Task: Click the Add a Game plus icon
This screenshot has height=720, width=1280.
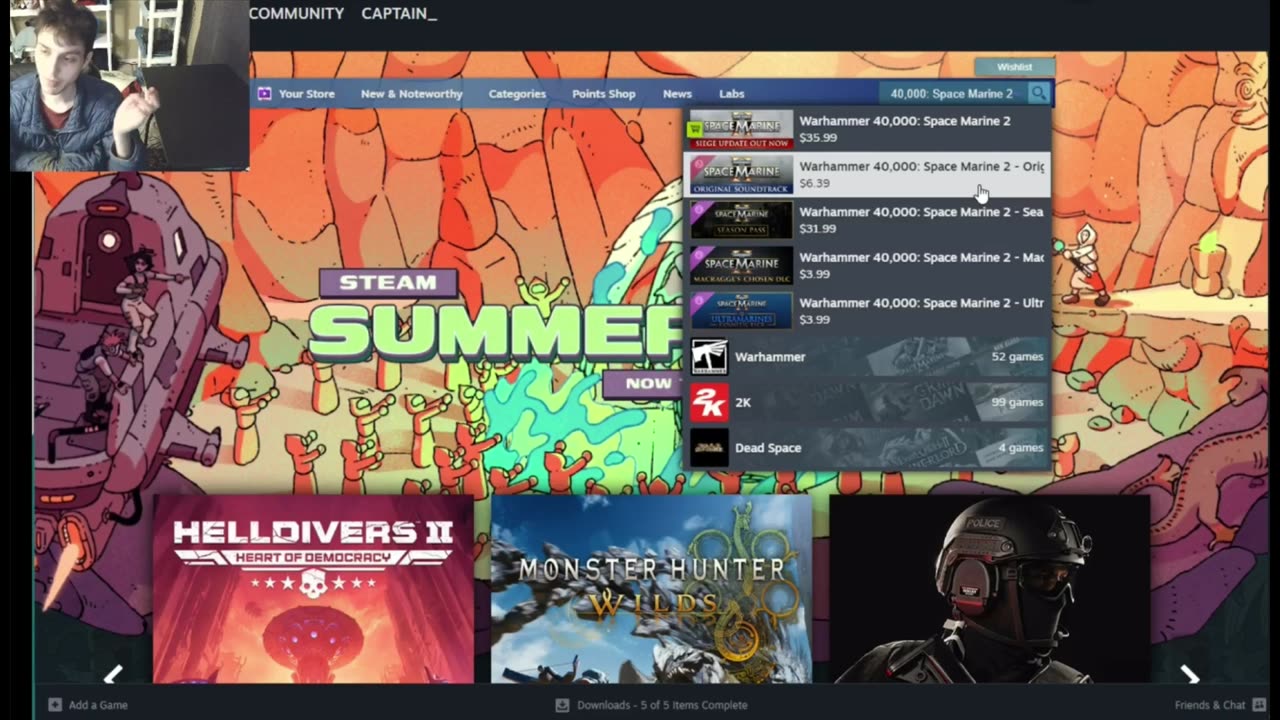Action: [x=55, y=705]
